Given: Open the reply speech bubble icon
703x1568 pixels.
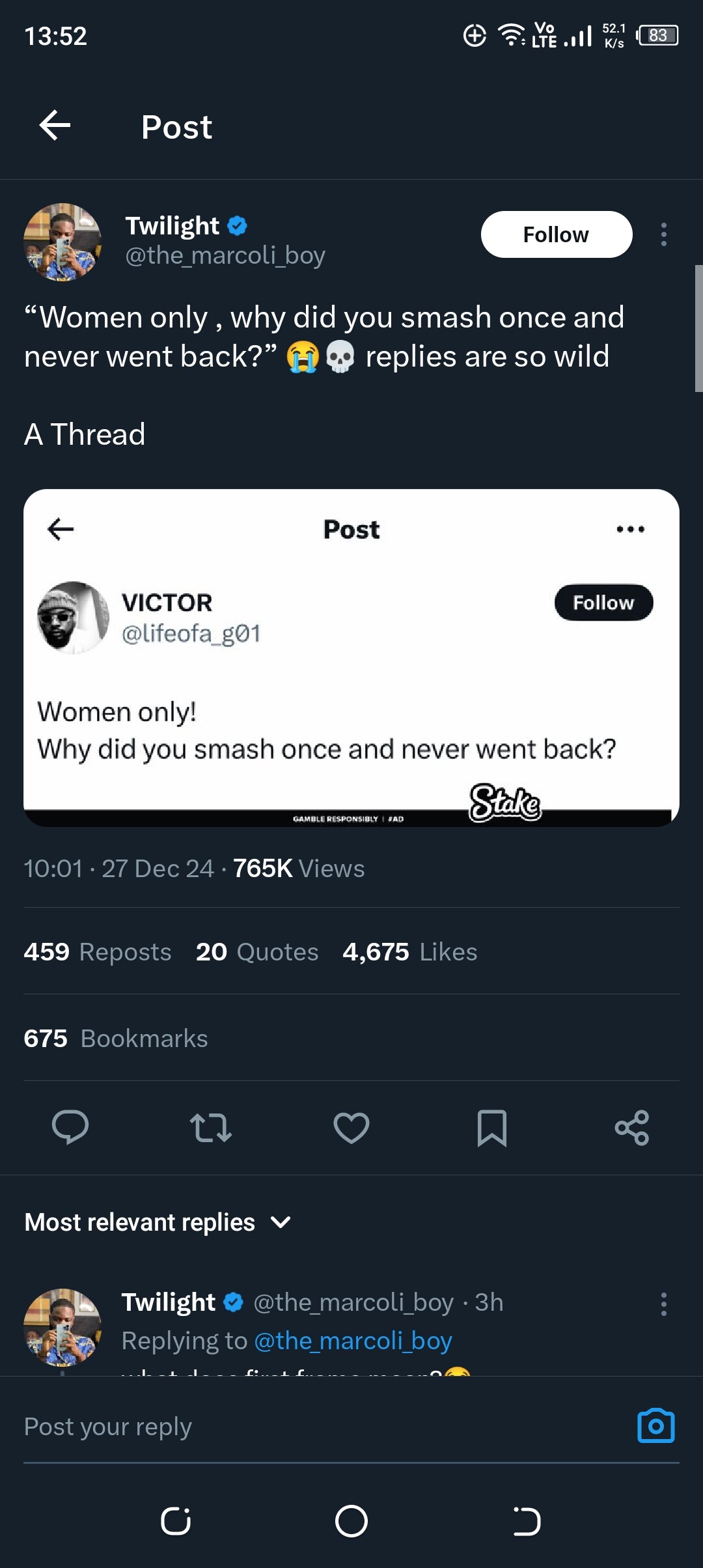Looking at the screenshot, I should pyautogui.click(x=70, y=1127).
